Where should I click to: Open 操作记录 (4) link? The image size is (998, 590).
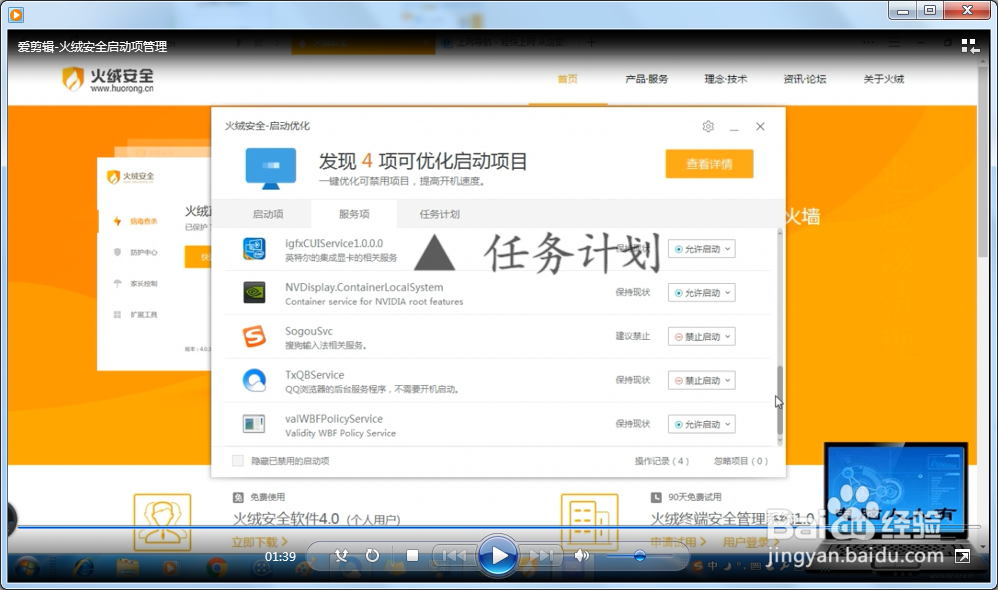661,461
